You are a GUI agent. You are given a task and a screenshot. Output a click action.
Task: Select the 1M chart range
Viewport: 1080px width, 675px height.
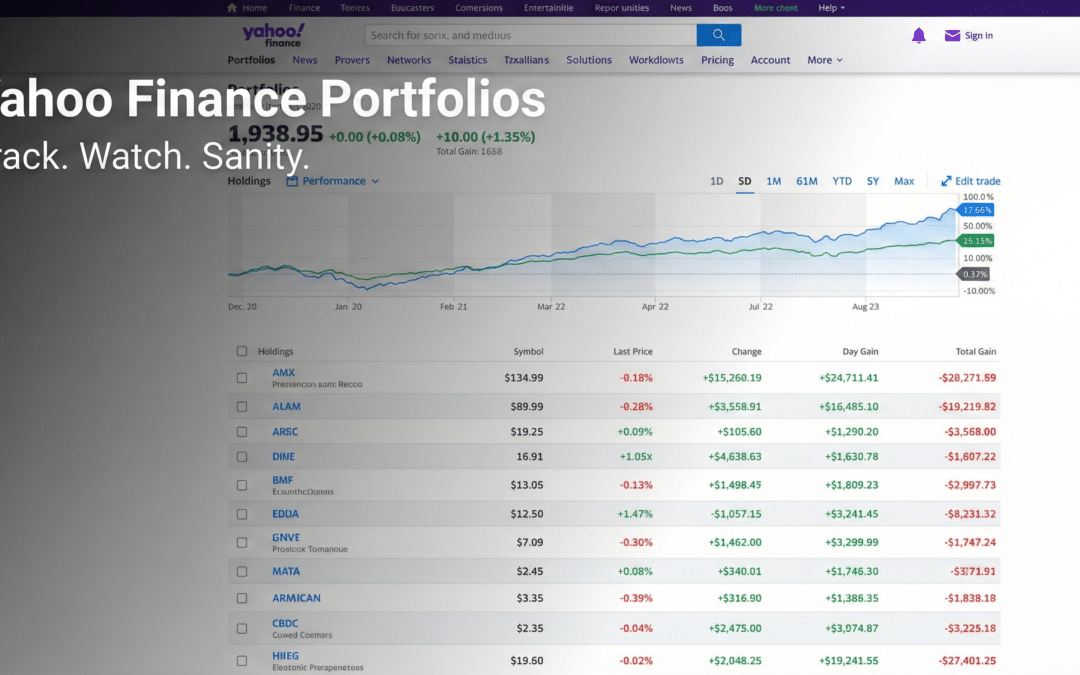(x=773, y=181)
